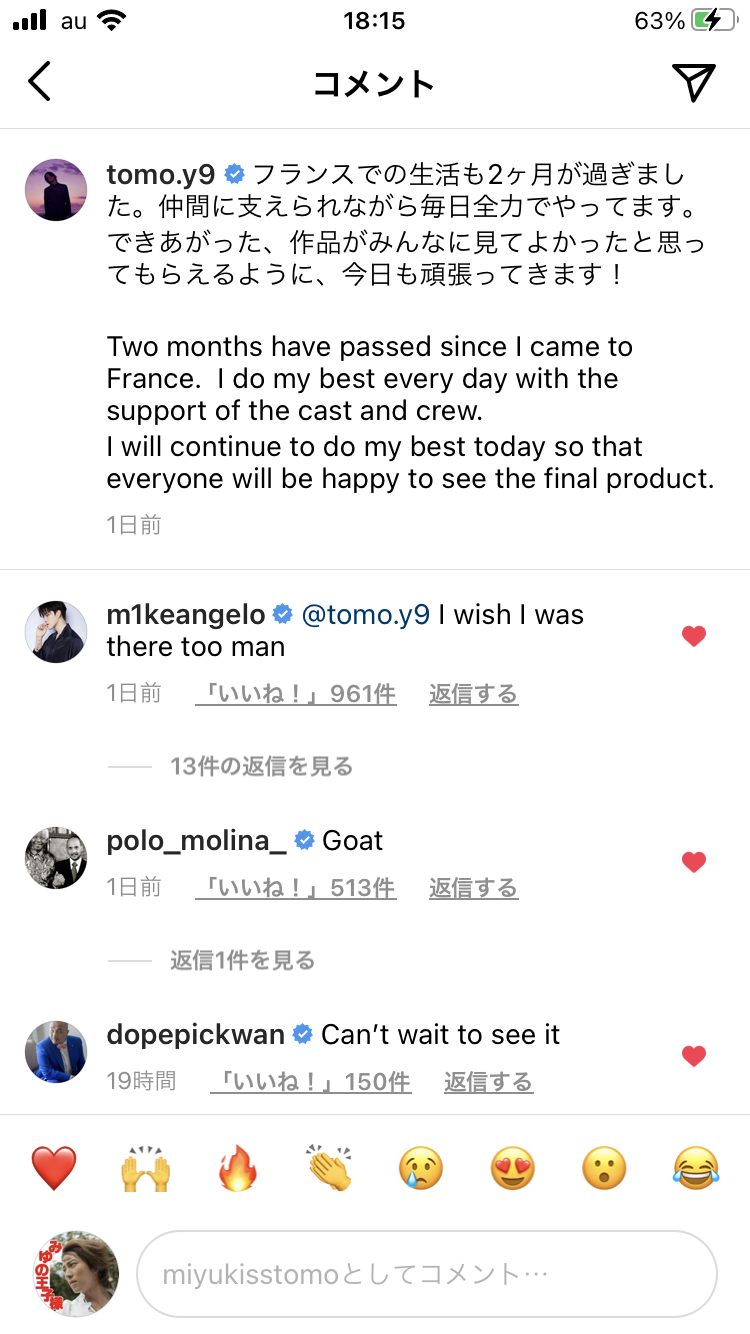
Task: Reply to m1keangelo's comment
Action: (x=473, y=694)
